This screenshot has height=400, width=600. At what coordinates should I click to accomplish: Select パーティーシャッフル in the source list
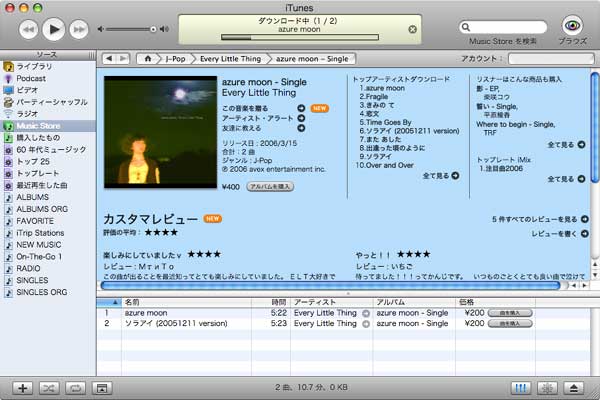click(48, 102)
